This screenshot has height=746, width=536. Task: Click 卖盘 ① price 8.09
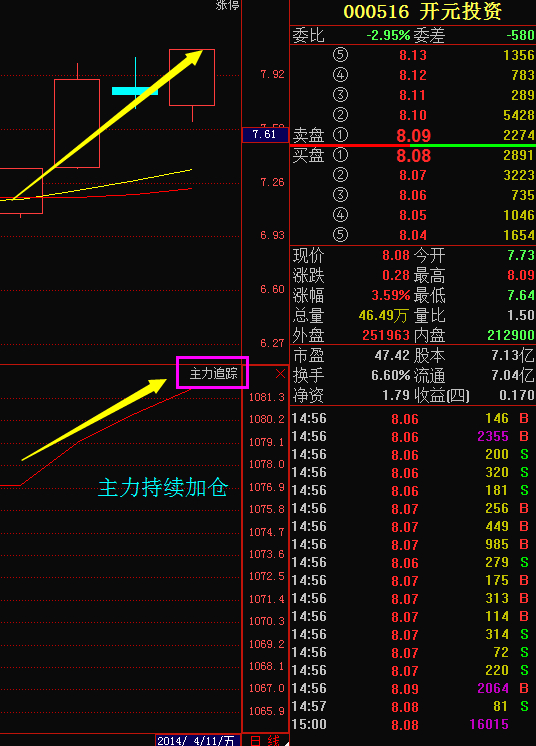point(413,136)
